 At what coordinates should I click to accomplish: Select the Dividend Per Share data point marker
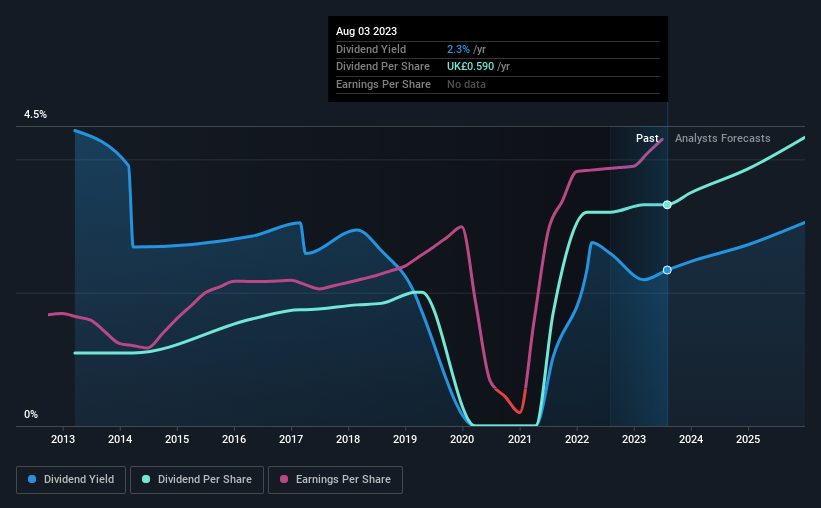(x=667, y=205)
